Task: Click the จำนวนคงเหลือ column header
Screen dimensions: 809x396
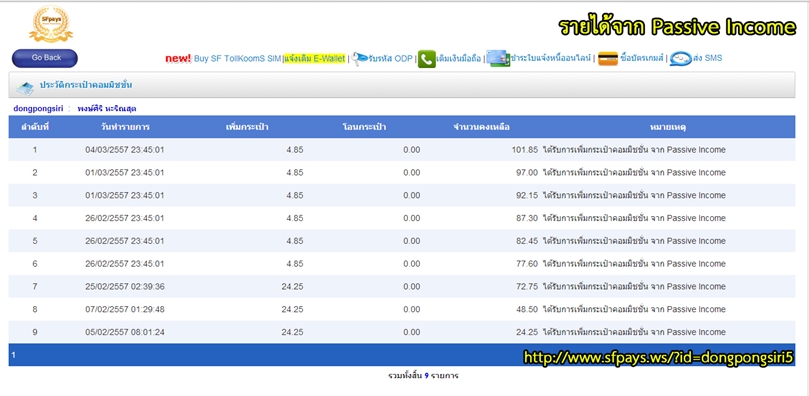Action: click(x=481, y=127)
